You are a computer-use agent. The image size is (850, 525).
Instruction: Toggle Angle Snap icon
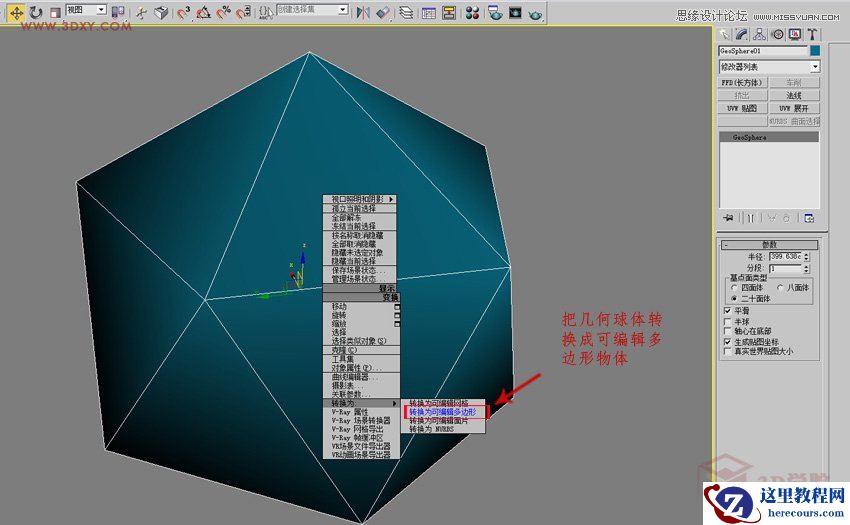pyautogui.click(x=203, y=12)
